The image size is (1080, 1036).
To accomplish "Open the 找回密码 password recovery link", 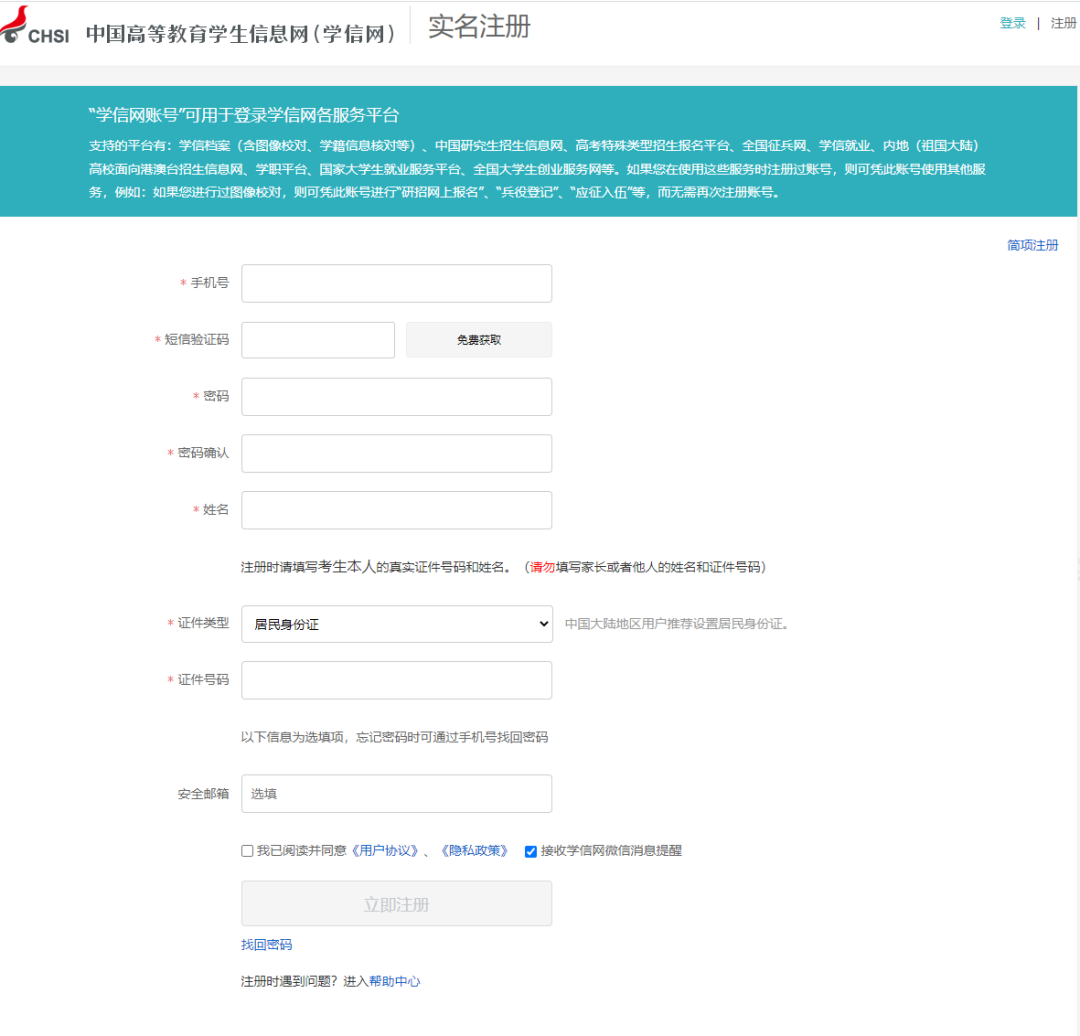I will (265, 943).
